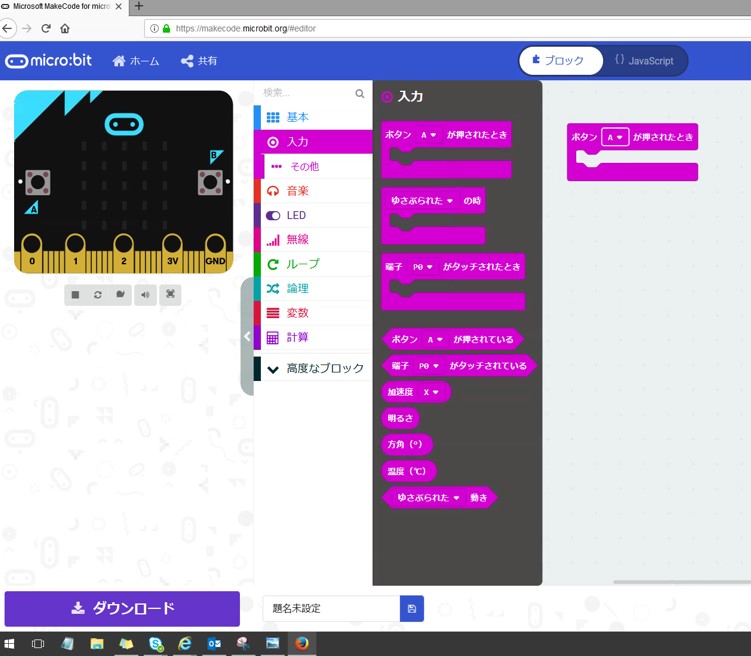Mute the simulator sound
Image resolution: width=751 pixels, height=657 pixels.
point(145,295)
